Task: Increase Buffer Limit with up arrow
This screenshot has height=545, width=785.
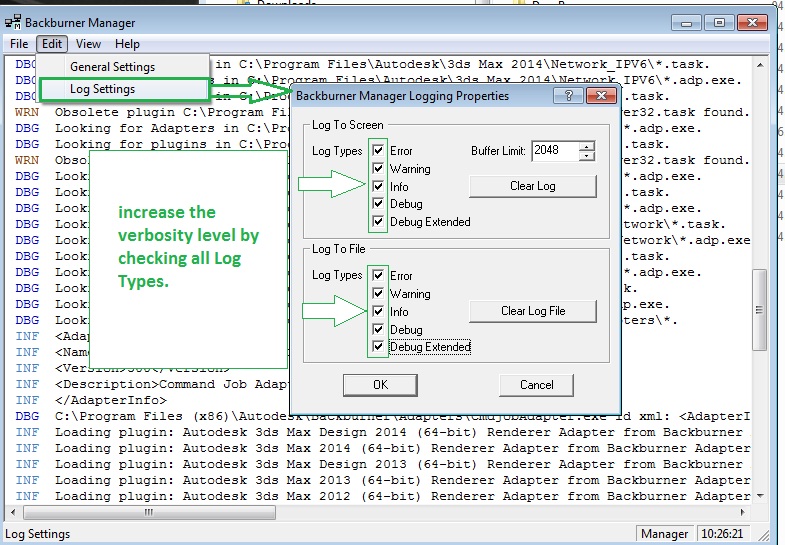Action: tap(587, 146)
